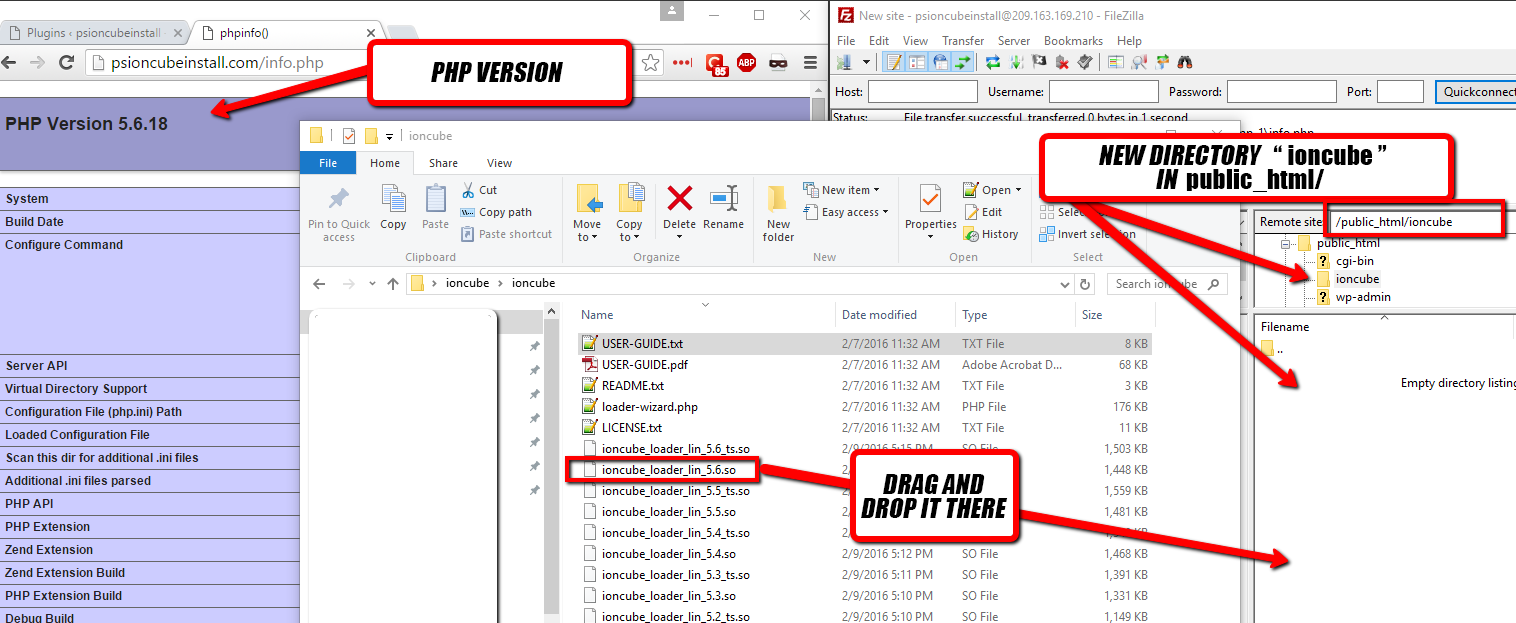Open Move to dropdown in Explorer

587,213
